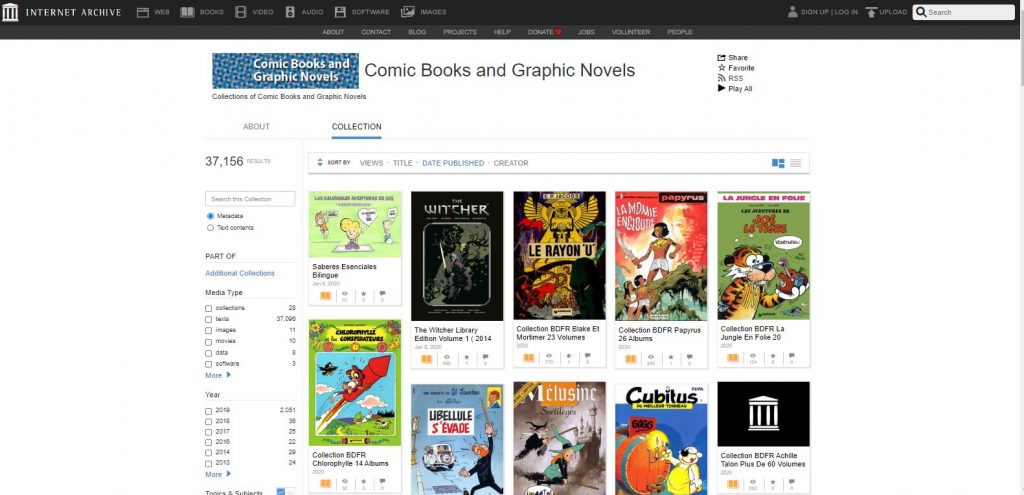Switch to the COLLECTION tab
The width and height of the screenshot is (1024, 495).
tap(357, 127)
